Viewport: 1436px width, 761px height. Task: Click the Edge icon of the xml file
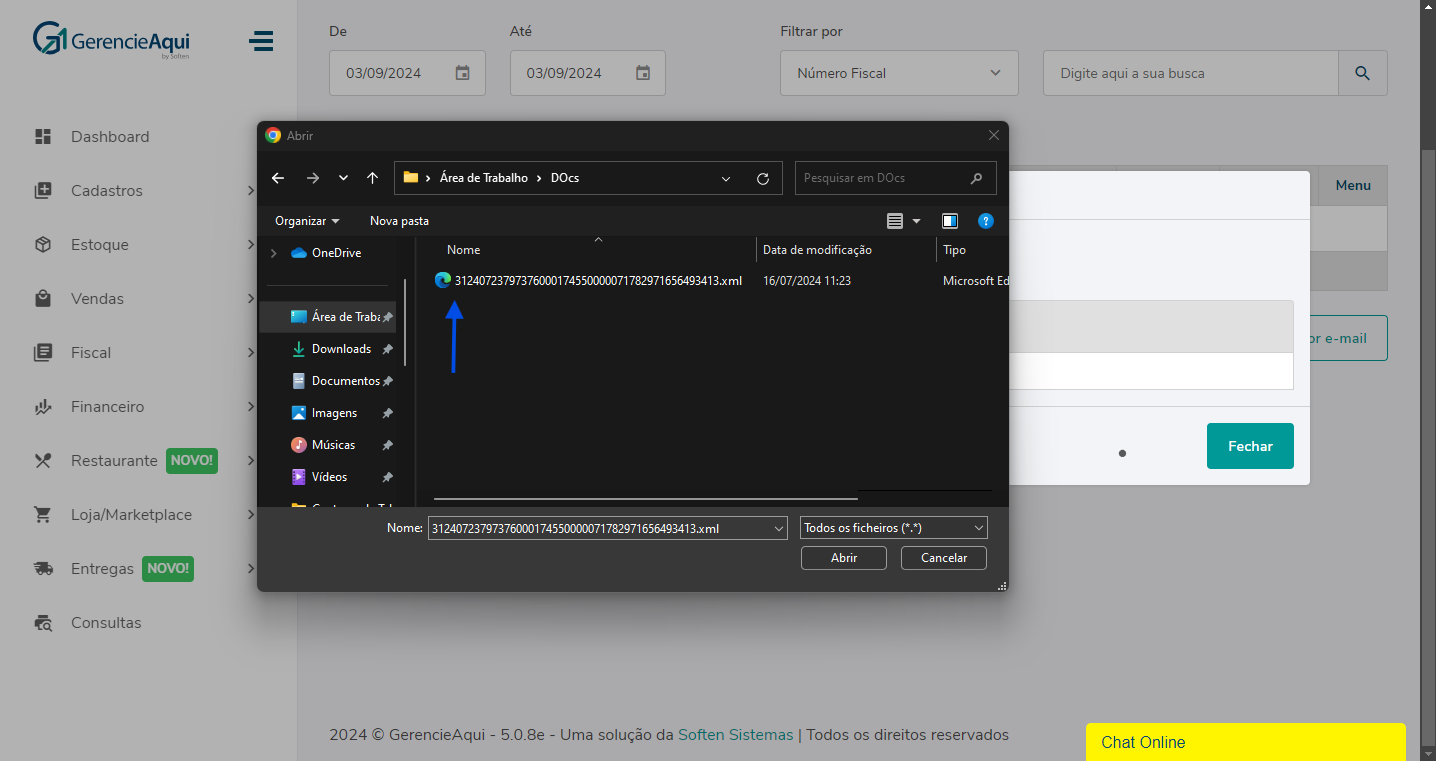[443, 280]
